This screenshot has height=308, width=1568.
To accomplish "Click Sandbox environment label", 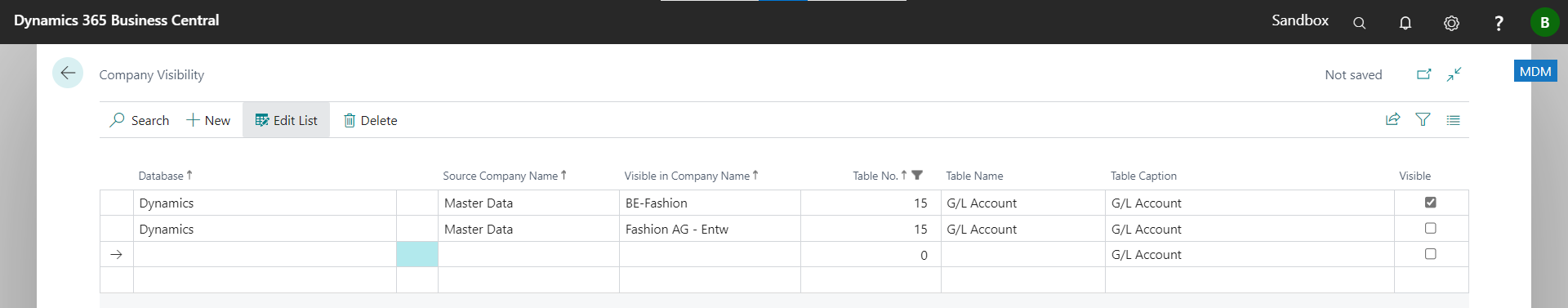I will click(x=1300, y=20).
